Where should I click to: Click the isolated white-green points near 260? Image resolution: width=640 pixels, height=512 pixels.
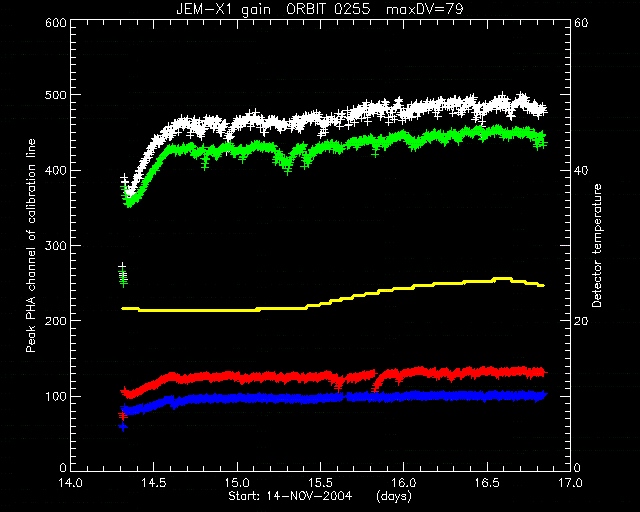[x=123, y=275]
